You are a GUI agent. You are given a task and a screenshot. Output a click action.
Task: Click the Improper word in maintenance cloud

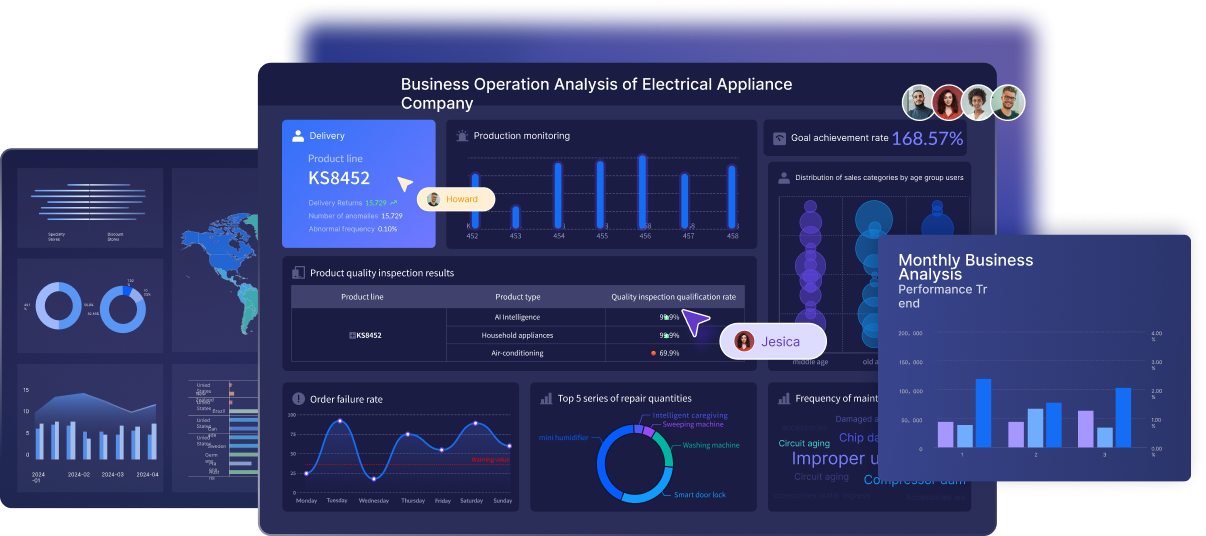[x=827, y=458]
